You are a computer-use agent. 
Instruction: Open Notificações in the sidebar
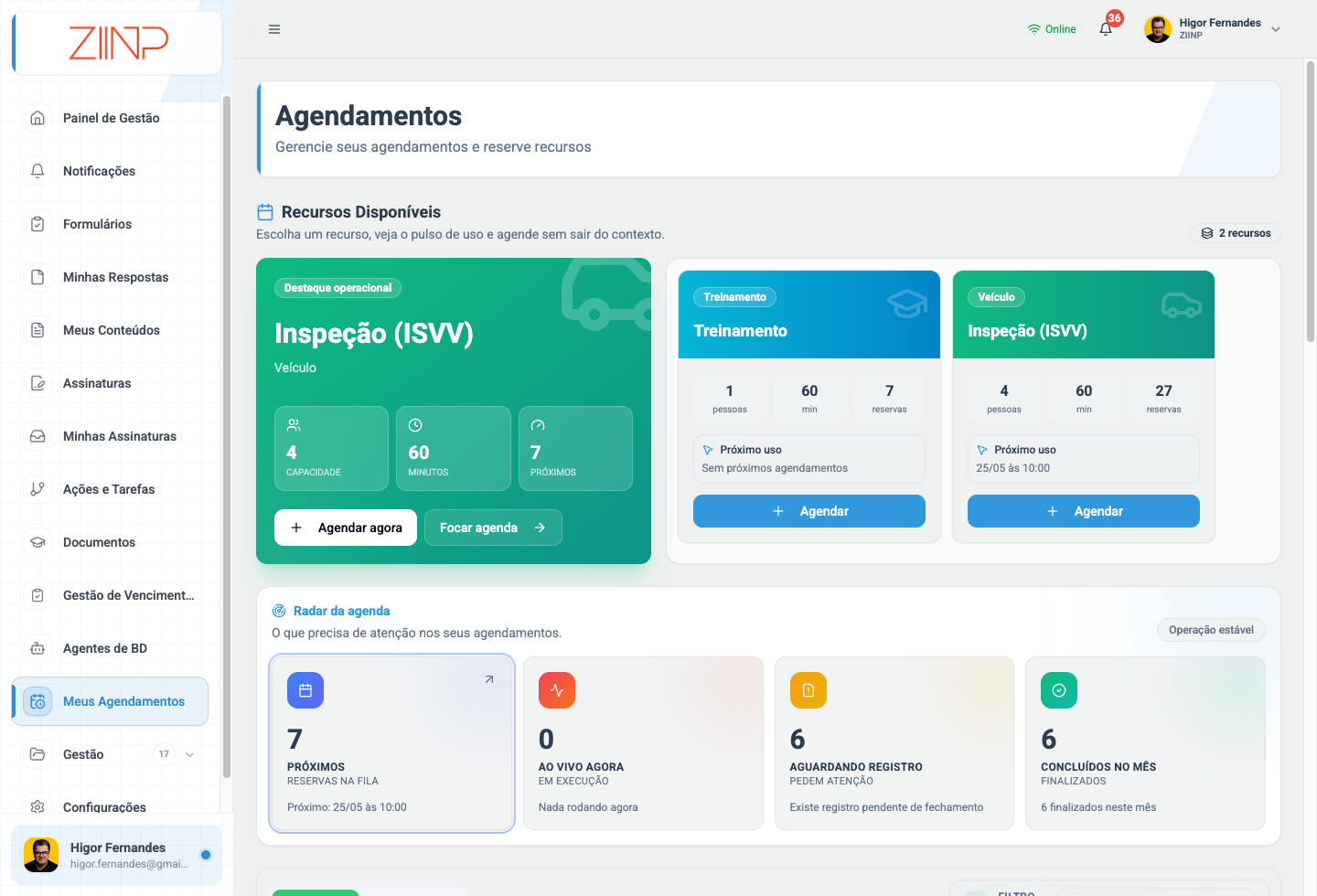pyautogui.click(x=110, y=171)
